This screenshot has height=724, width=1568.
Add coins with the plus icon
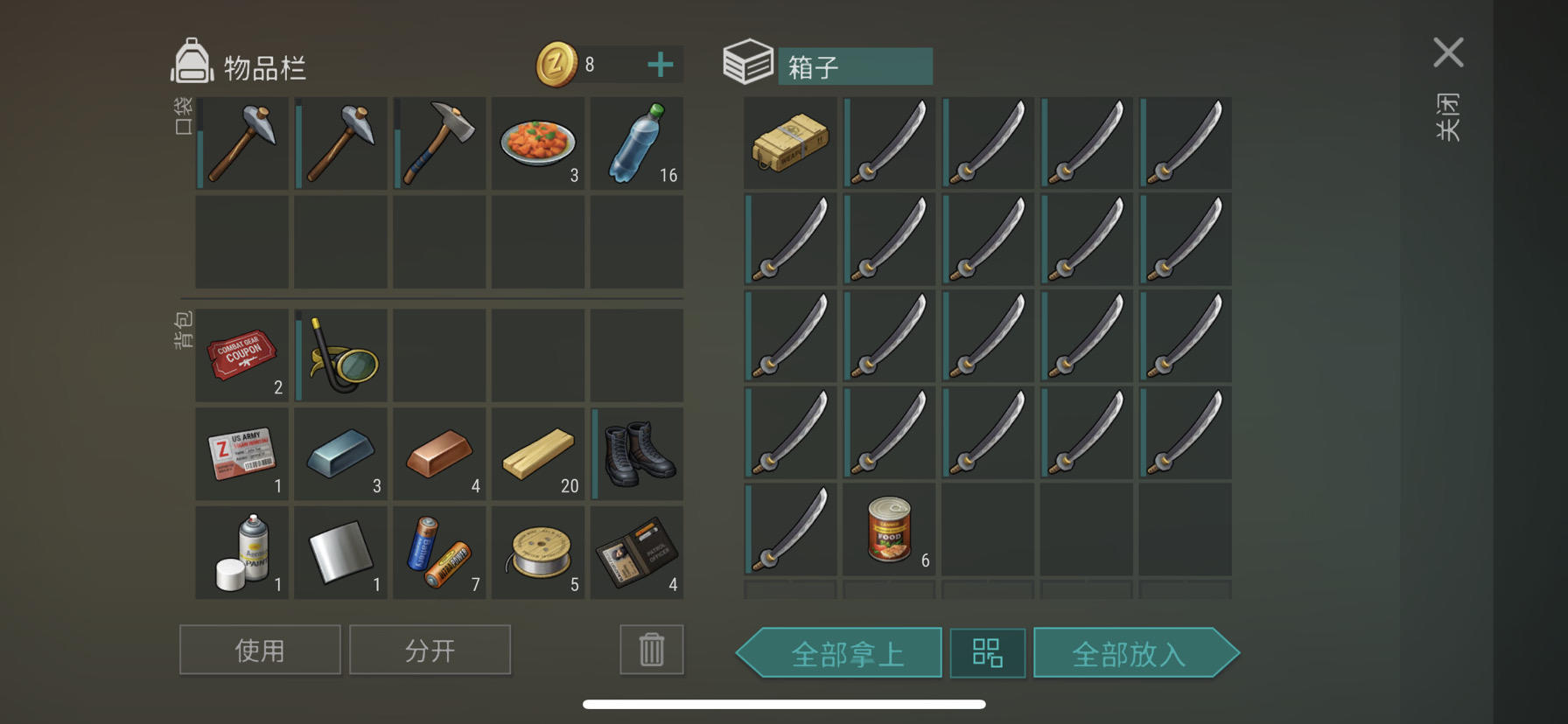tap(661, 65)
